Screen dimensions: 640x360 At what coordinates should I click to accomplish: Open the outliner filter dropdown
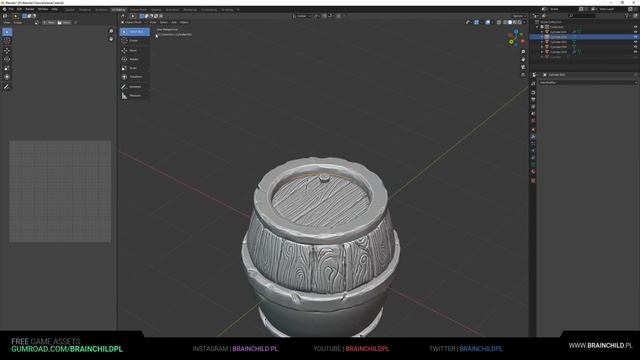tap(628, 16)
